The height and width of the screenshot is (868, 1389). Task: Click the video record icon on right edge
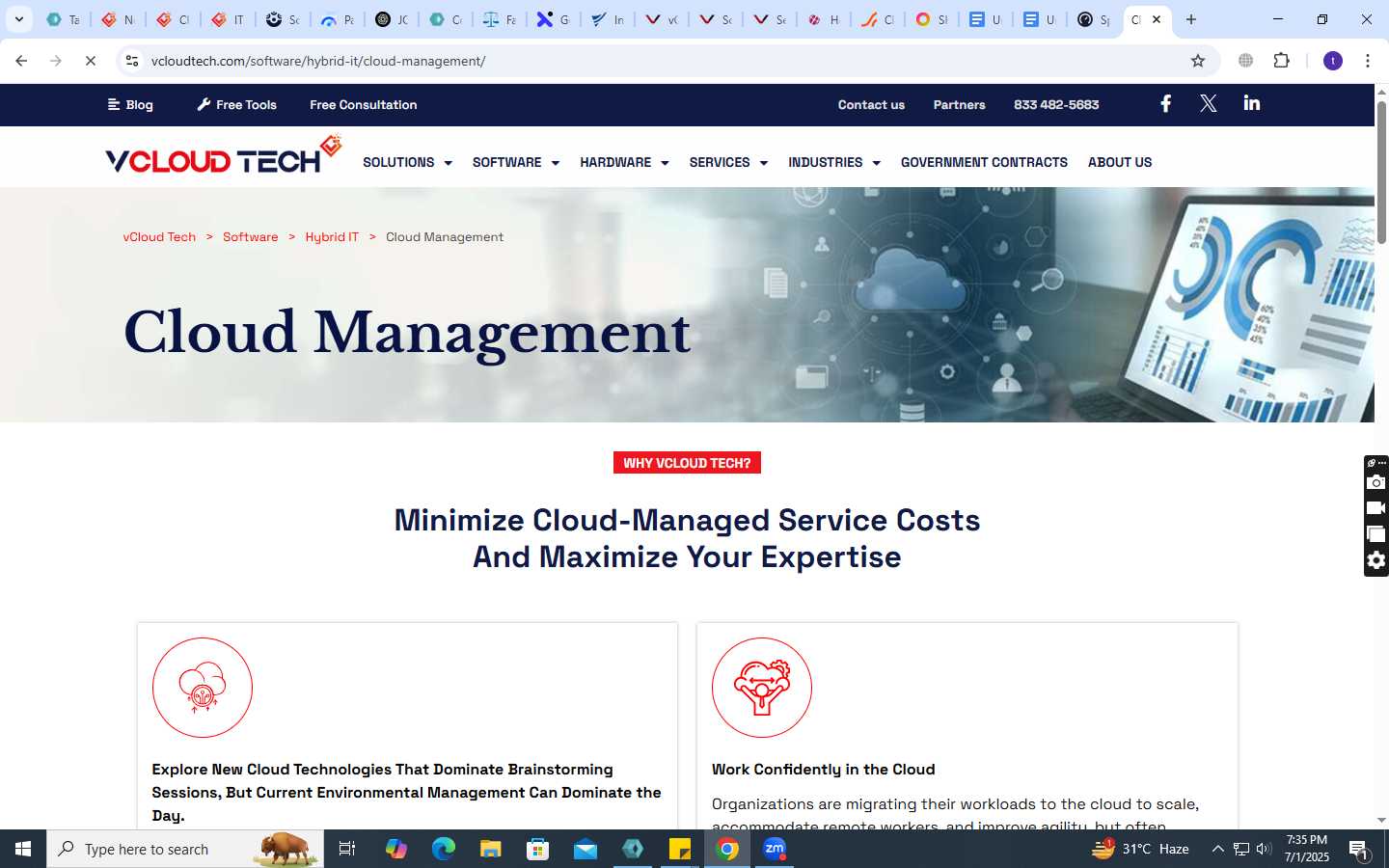(x=1376, y=508)
